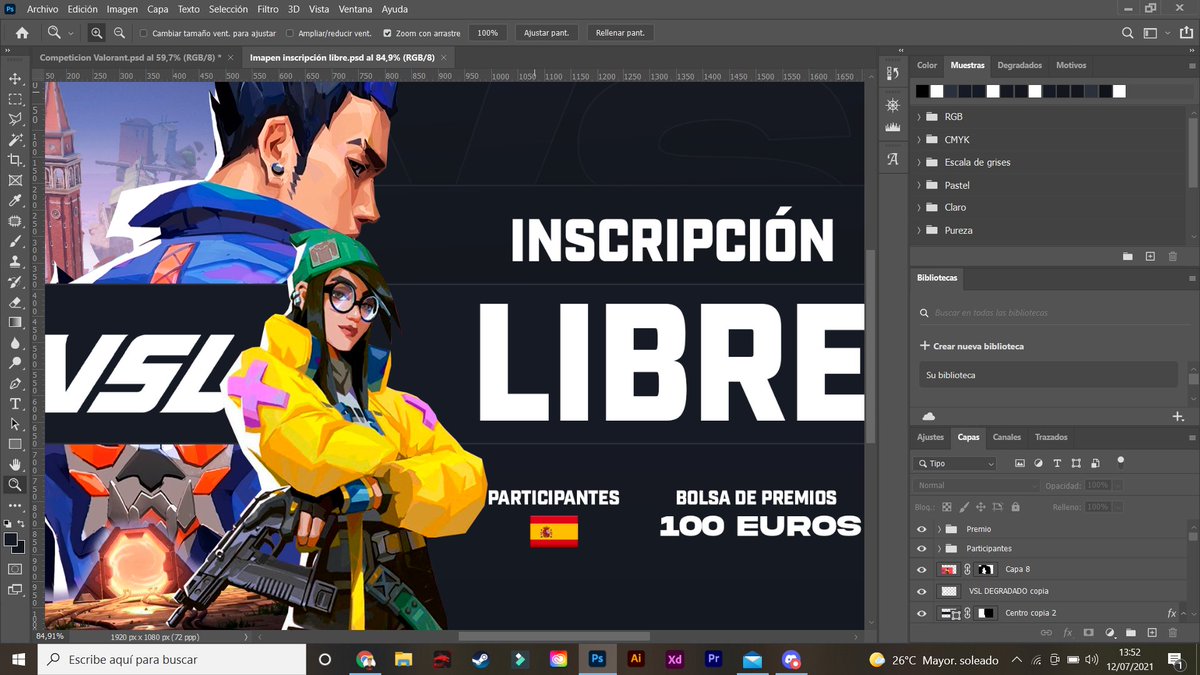The width and height of the screenshot is (1200, 675).
Task: Open the Glyphs panel icon
Action: [893, 159]
